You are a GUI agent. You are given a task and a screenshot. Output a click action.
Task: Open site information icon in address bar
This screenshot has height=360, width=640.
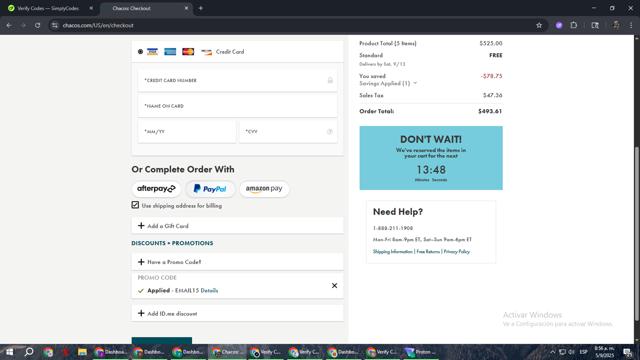pyautogui.click(x=55, y=25)
